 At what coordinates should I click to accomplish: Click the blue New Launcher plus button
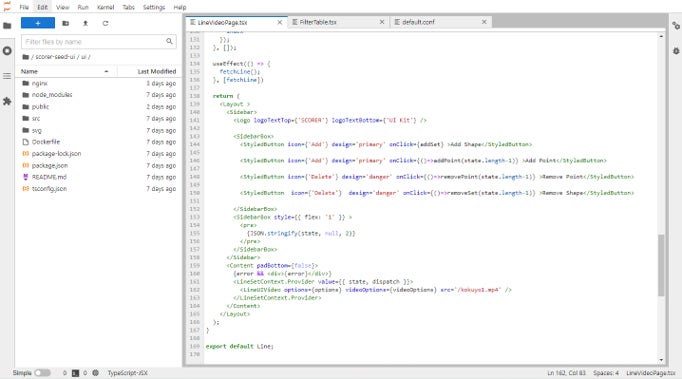(38, 23)
